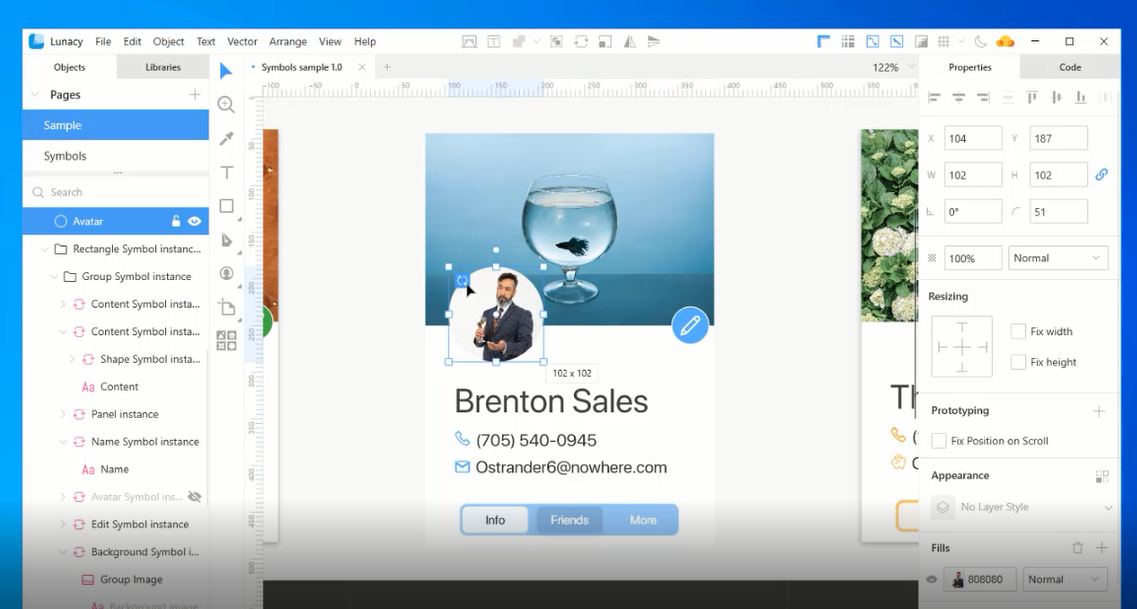Switch to the Libraries tab

click(162, 67)
